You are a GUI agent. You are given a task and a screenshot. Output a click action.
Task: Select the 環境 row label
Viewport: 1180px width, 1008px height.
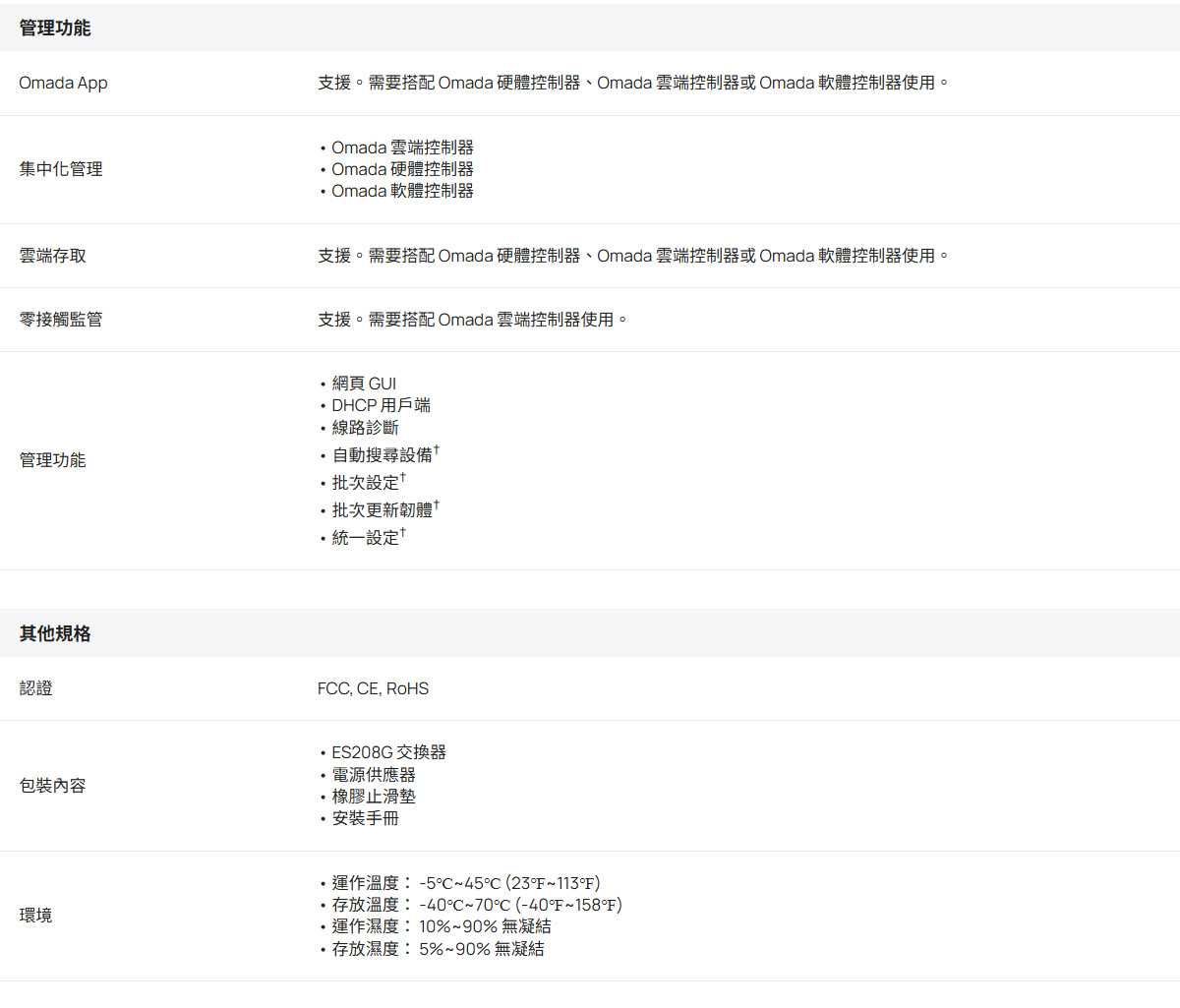36,916
